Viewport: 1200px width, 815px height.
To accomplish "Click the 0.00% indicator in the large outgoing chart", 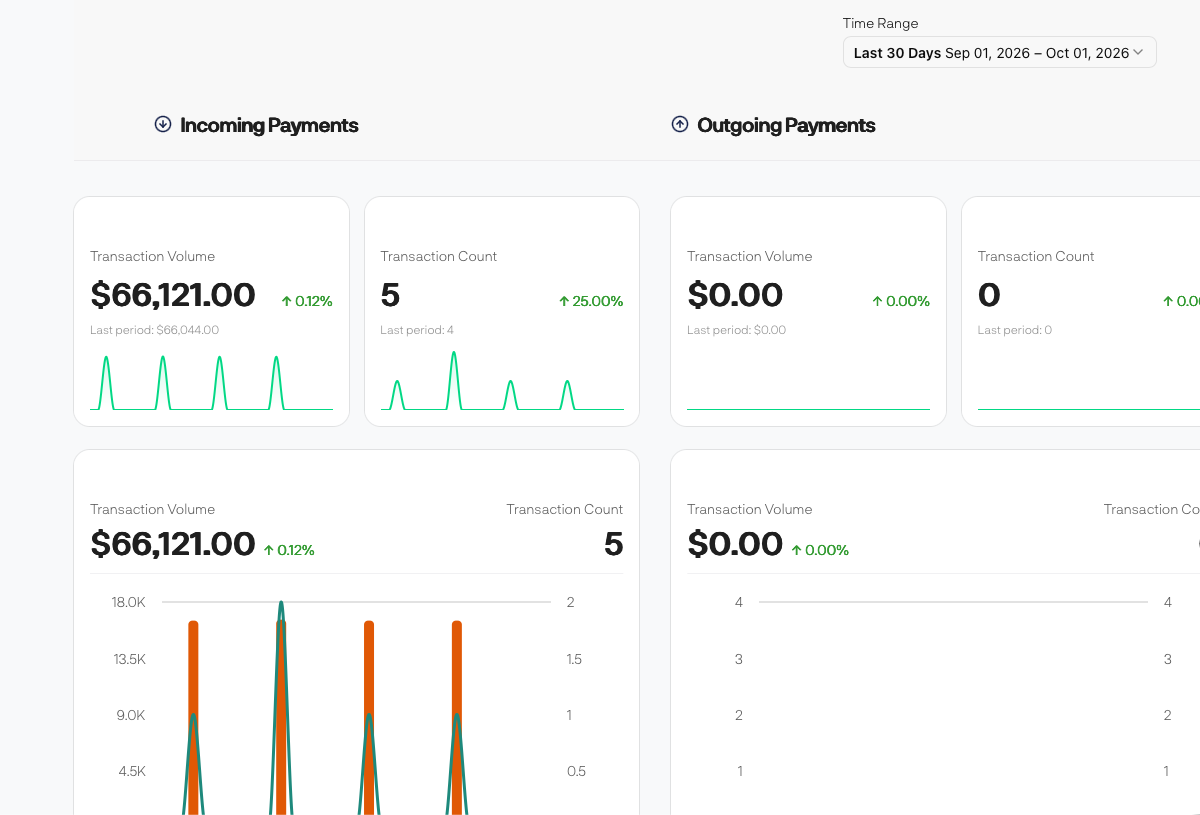I will coord(820,550).
